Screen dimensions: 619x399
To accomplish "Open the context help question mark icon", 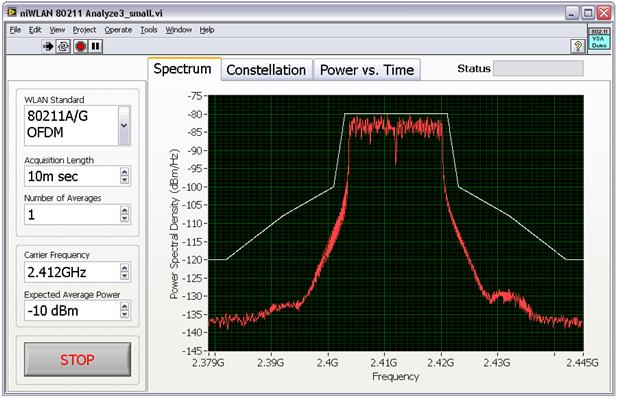I will coord(578,47).
